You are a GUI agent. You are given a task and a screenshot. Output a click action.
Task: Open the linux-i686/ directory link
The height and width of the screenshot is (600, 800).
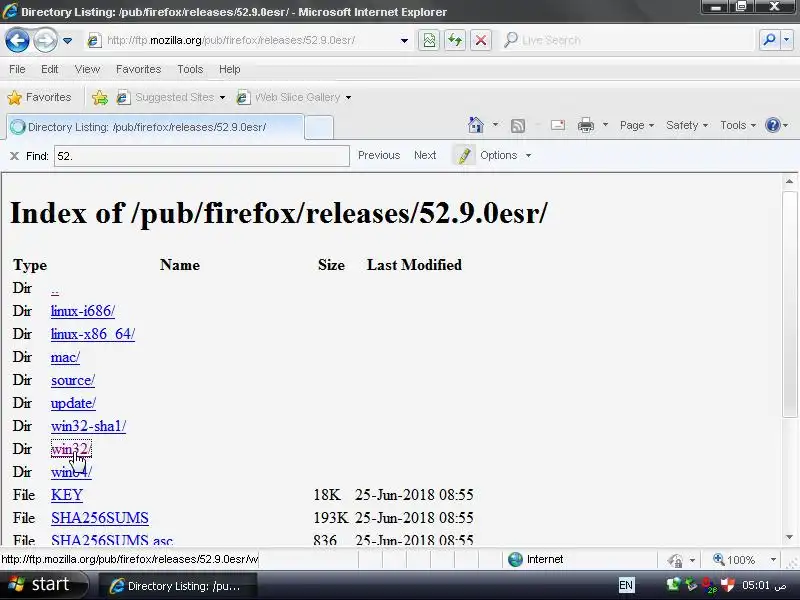point(83,311)
